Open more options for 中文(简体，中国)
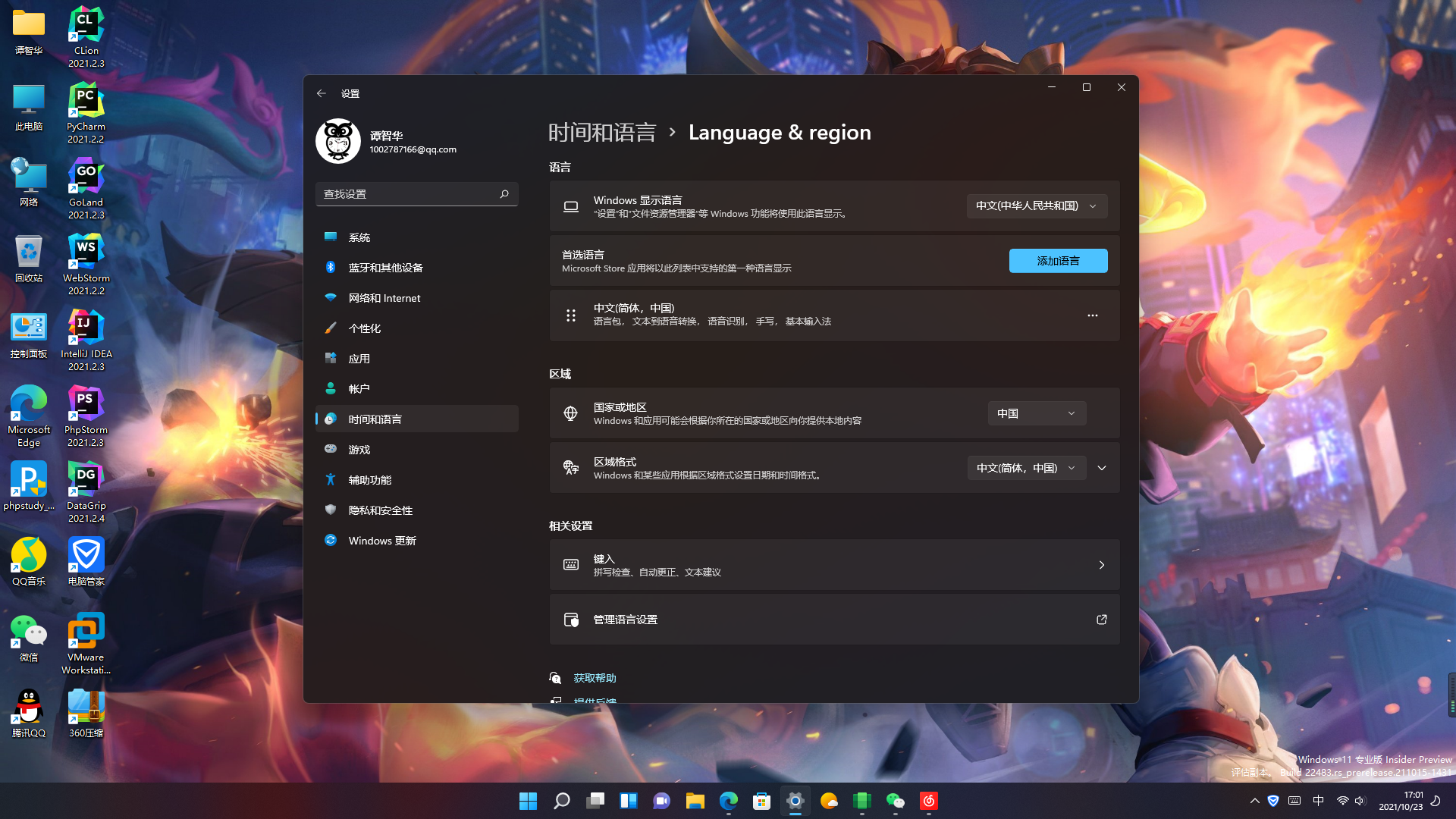Image resolution: width=1456 pixels, height=819 pixels. coord(1093,315)
